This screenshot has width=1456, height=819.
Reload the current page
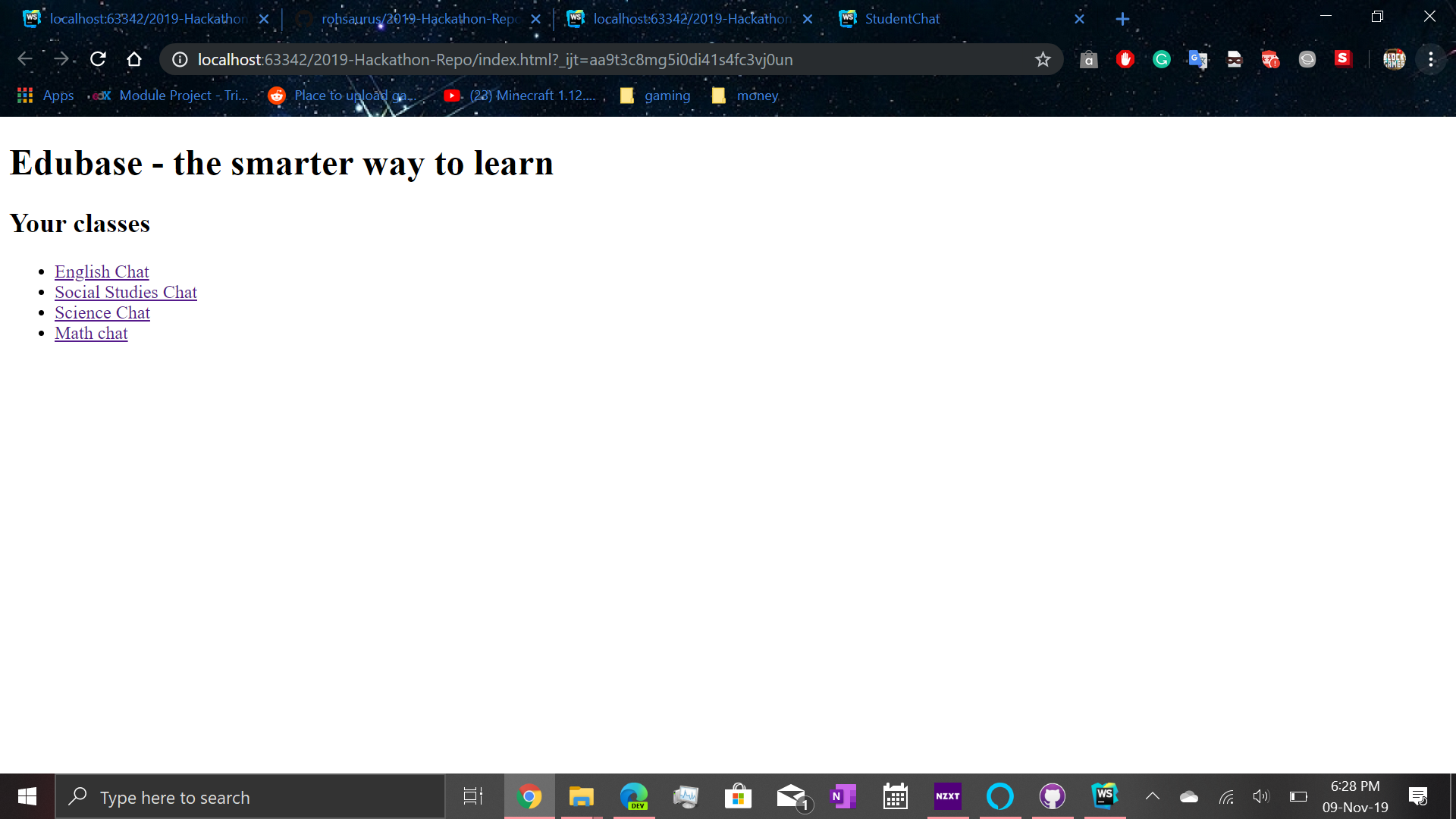pos(98,59)
